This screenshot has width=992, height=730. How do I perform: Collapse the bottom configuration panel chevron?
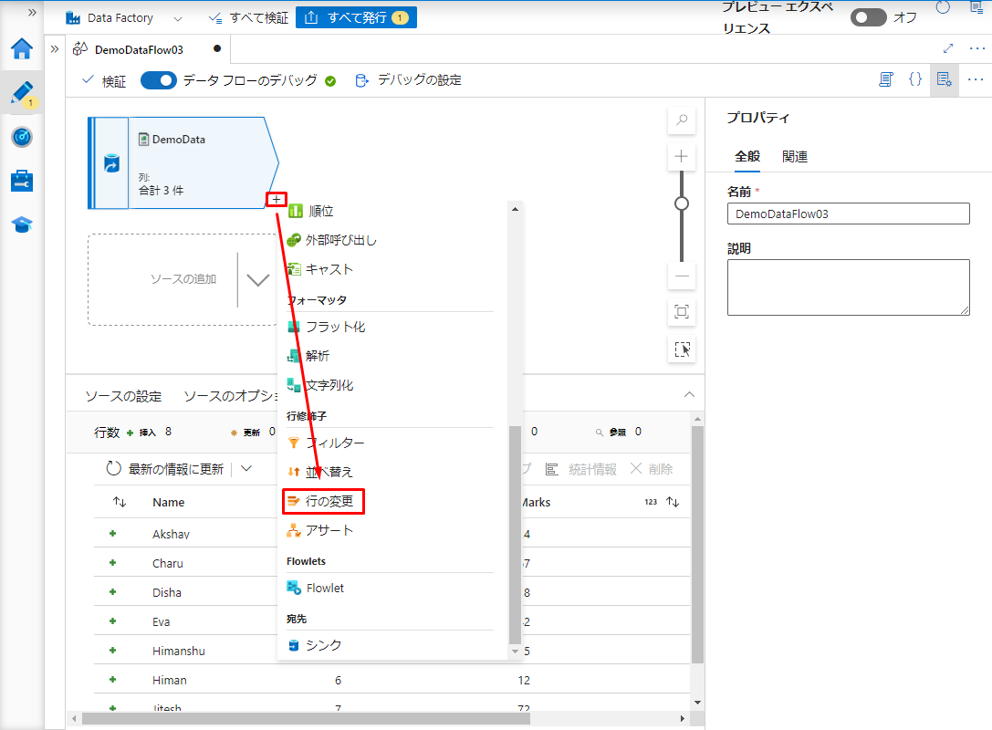(690, 395)
